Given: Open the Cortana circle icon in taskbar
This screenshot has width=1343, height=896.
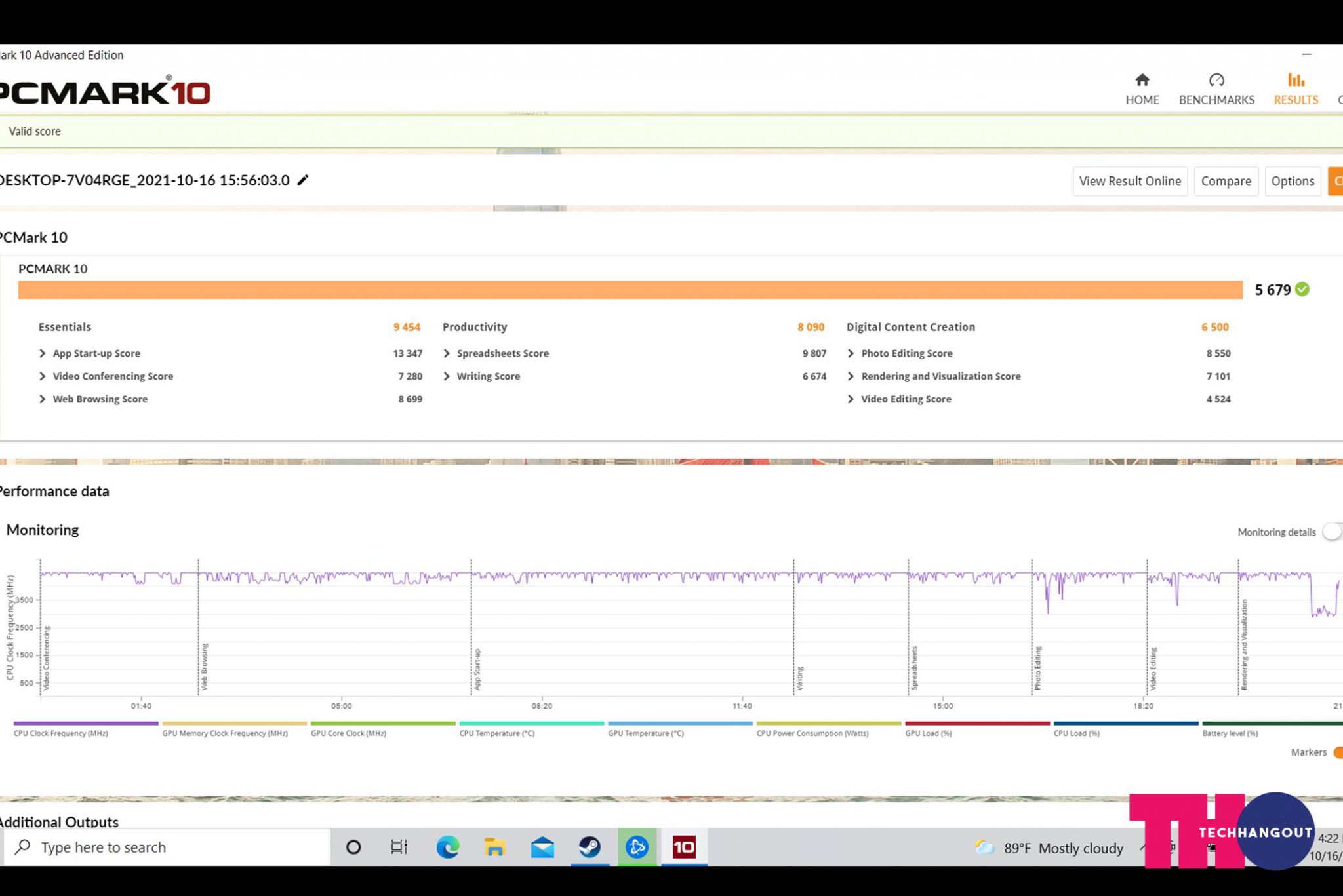Looking at the screenshot, I should tap(353, 847).
